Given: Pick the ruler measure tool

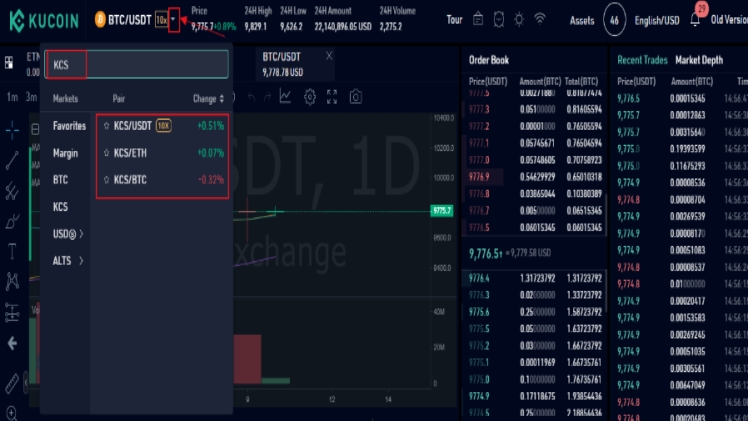Looking at the screenshot, I should (12, 382).
